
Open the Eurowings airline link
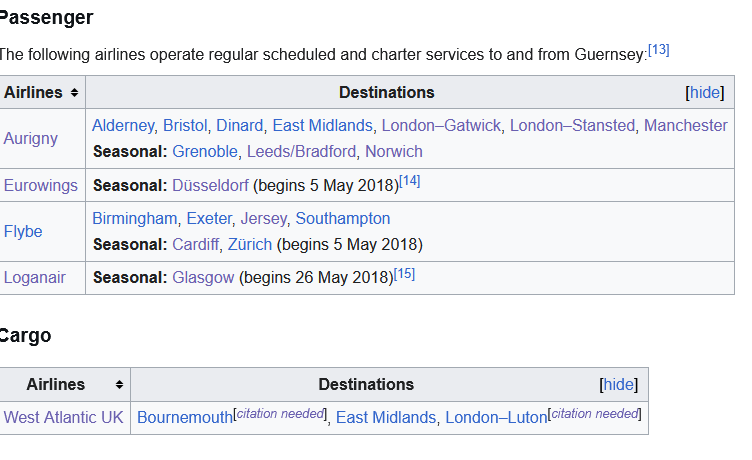click(40, 186)
